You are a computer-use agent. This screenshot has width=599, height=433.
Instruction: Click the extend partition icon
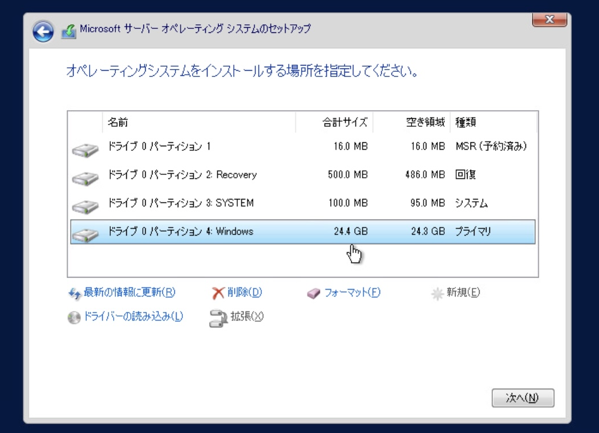pos(218,318)
